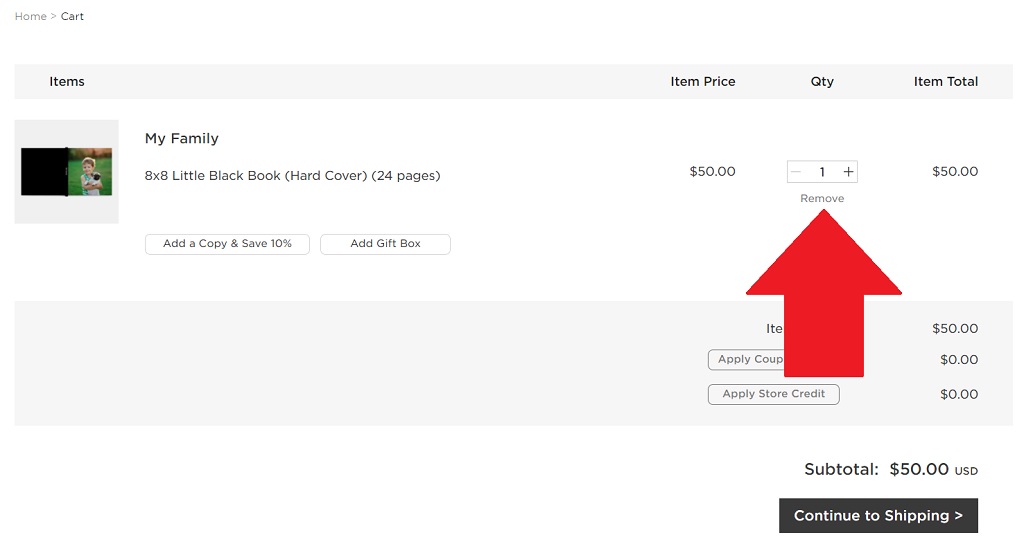Increase quantity with the plus button
This screenshot has width=1024, height=553.
(848, 172)
